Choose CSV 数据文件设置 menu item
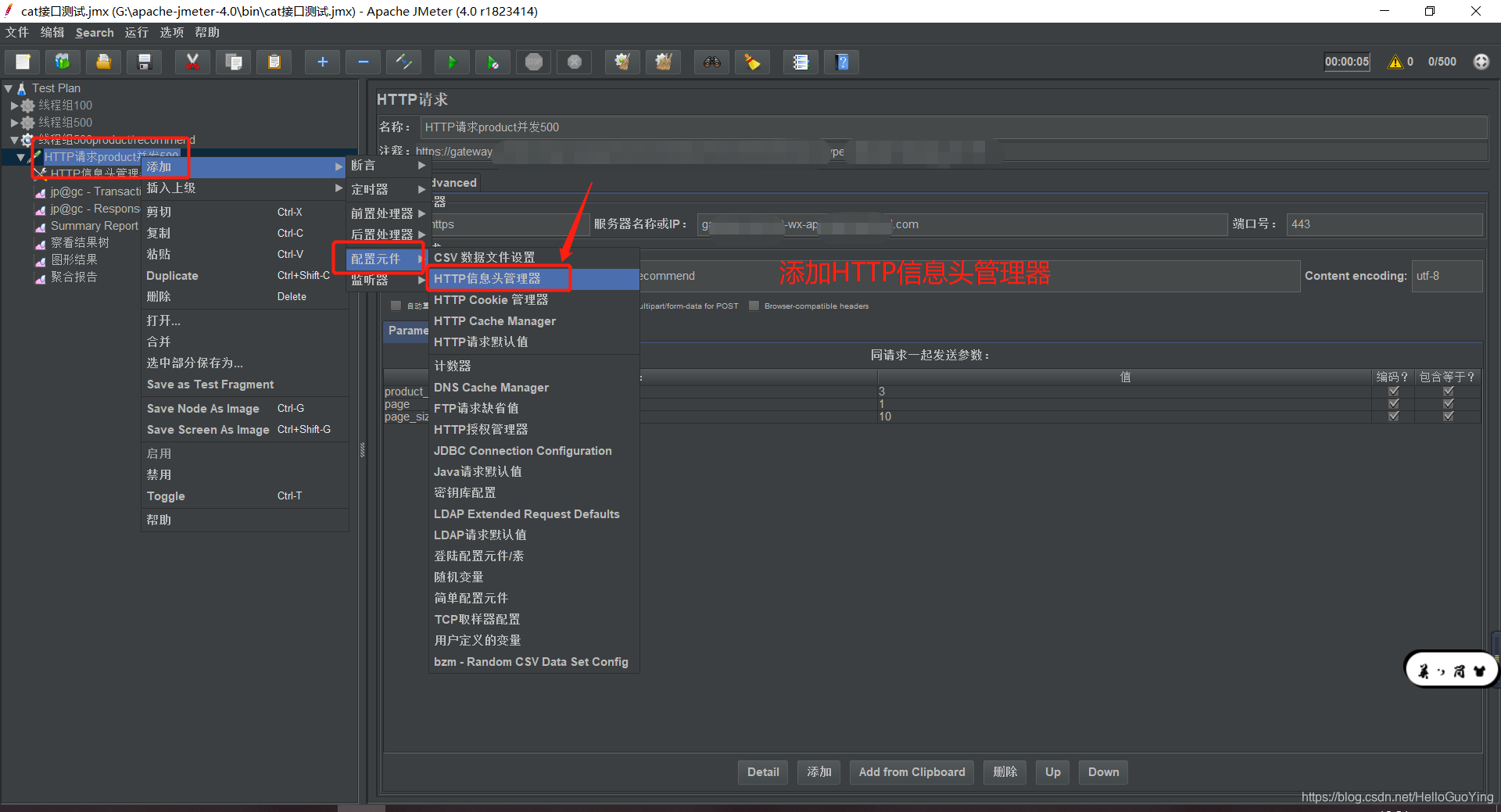The height and width of the screenshot is (812, 1501). pyautogui.click(x=534, y=258)
